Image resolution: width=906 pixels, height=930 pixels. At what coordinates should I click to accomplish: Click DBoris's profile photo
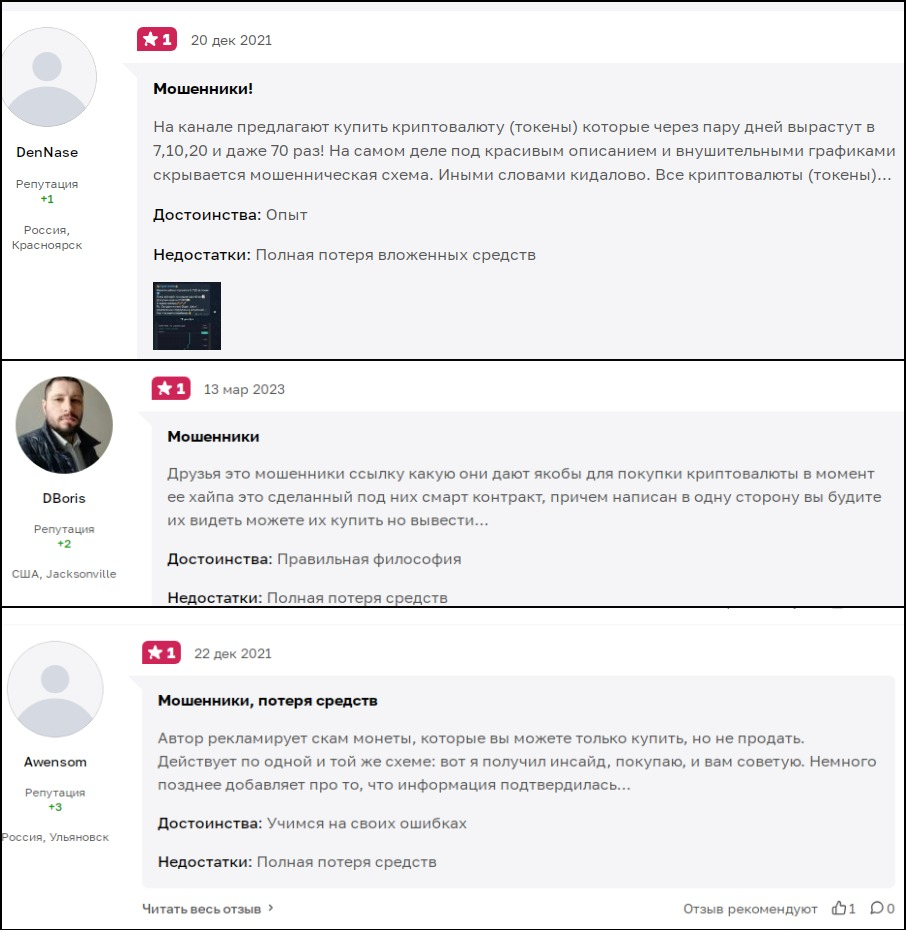[64, 425]
